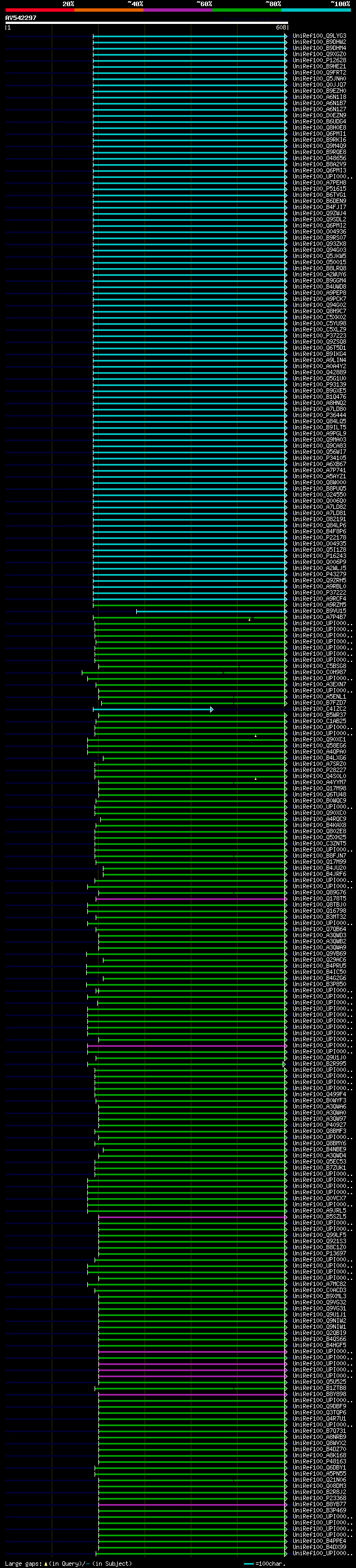The width and height of the screenshot is (356, 1568).
Task: Click the purple alignment bar for UniRef100_Q178T5
Action: coord(191,898)
